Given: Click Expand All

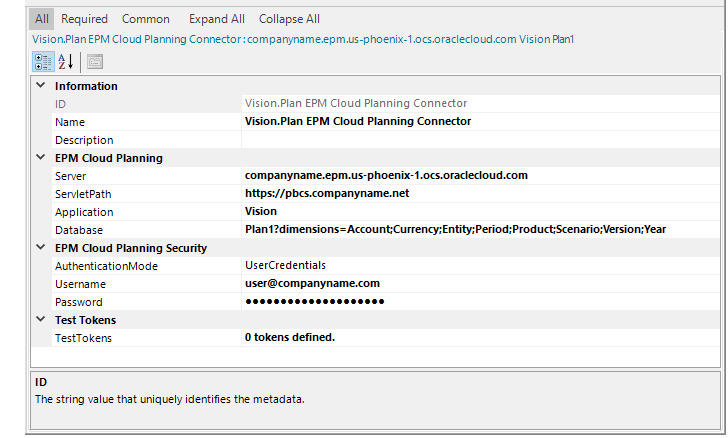Looking at the screenshot, I should (216, 19).
